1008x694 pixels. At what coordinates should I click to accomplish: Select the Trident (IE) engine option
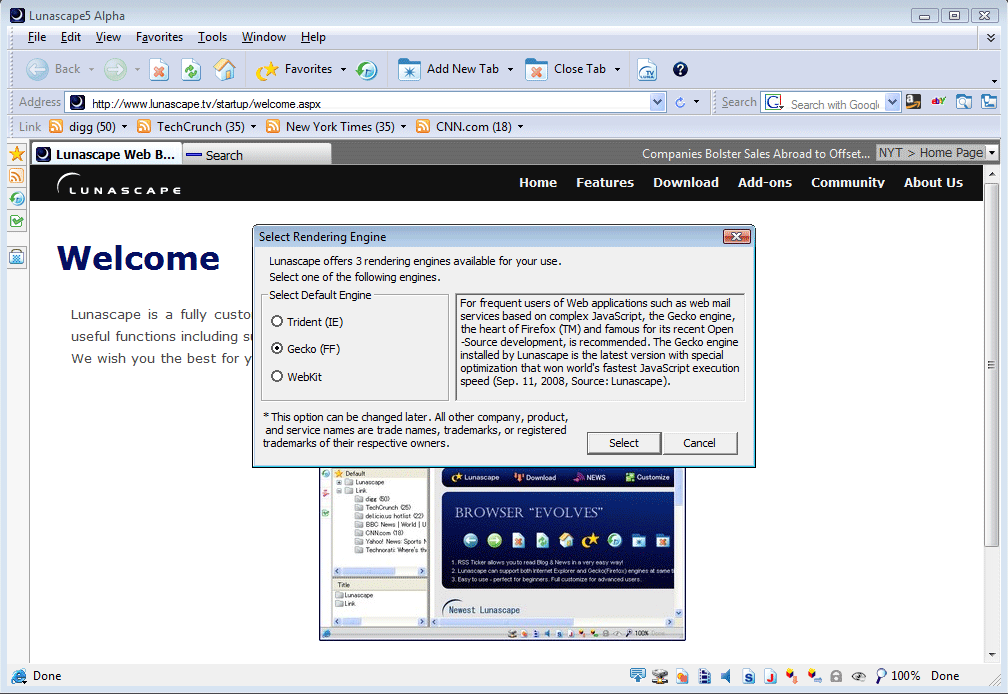pos(277,322)
